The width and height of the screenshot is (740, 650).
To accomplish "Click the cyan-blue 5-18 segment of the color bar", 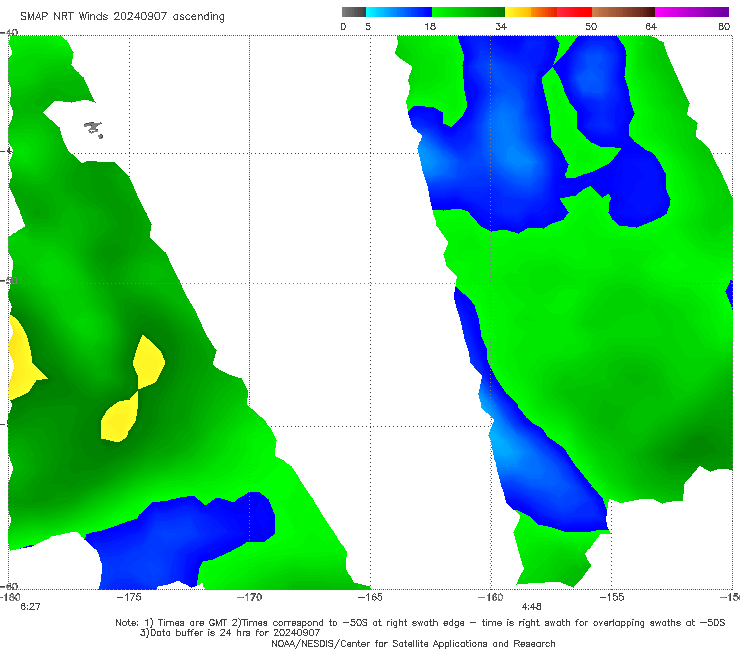I will point(399,12).
